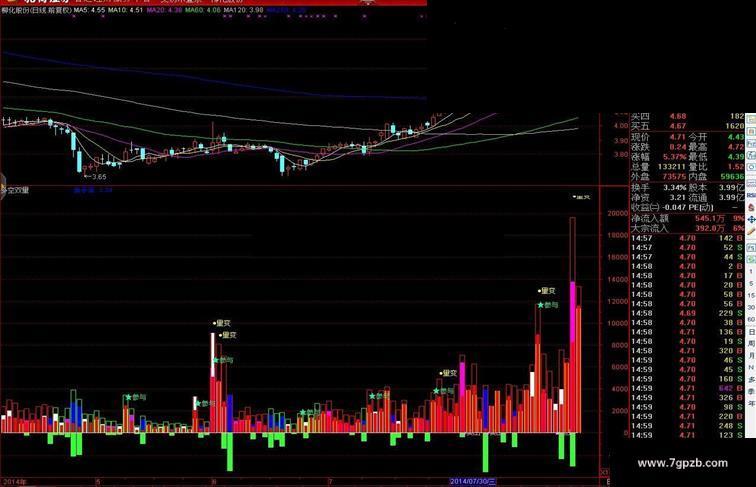
Task: Choose the 60-minute period button
Action: [751, 319]
